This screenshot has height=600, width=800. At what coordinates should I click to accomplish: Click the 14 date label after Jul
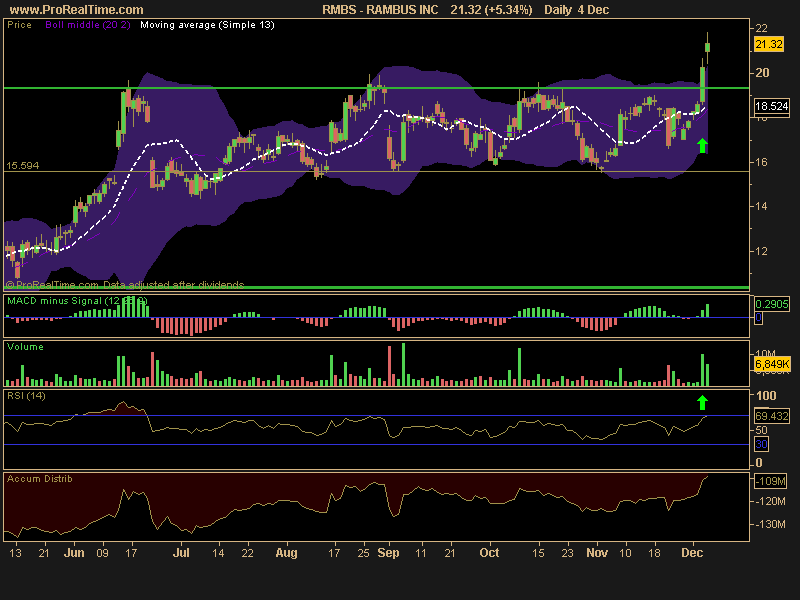[218, 553]
